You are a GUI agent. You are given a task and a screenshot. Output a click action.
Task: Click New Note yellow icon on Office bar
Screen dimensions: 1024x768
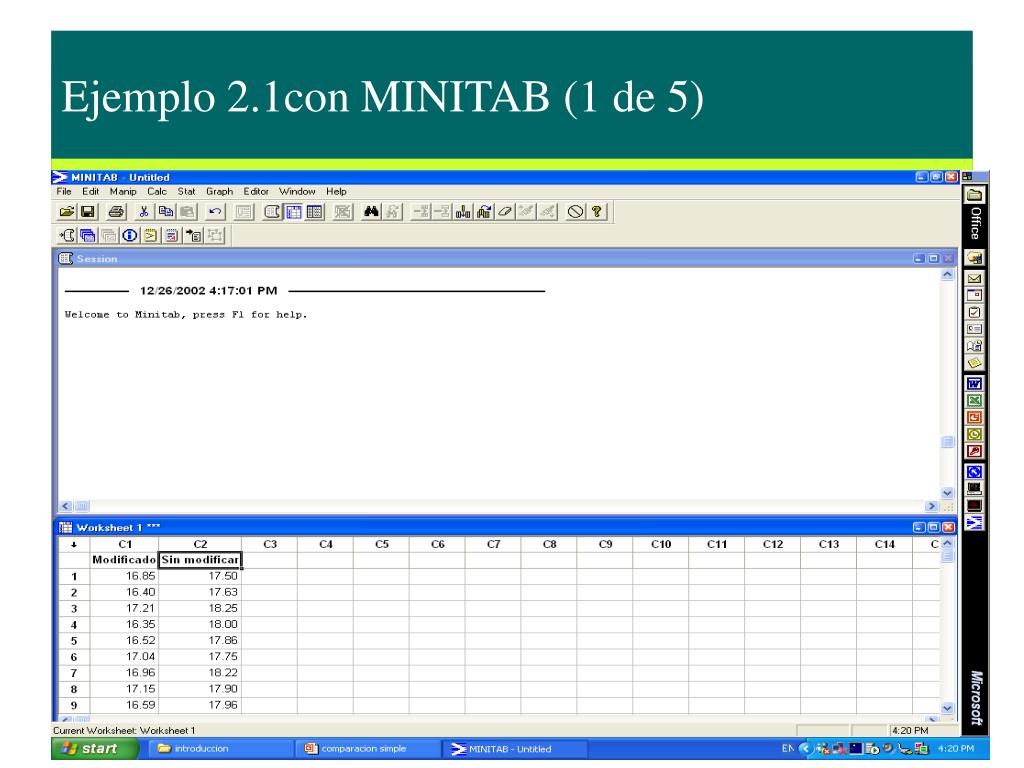pos(974,363)
